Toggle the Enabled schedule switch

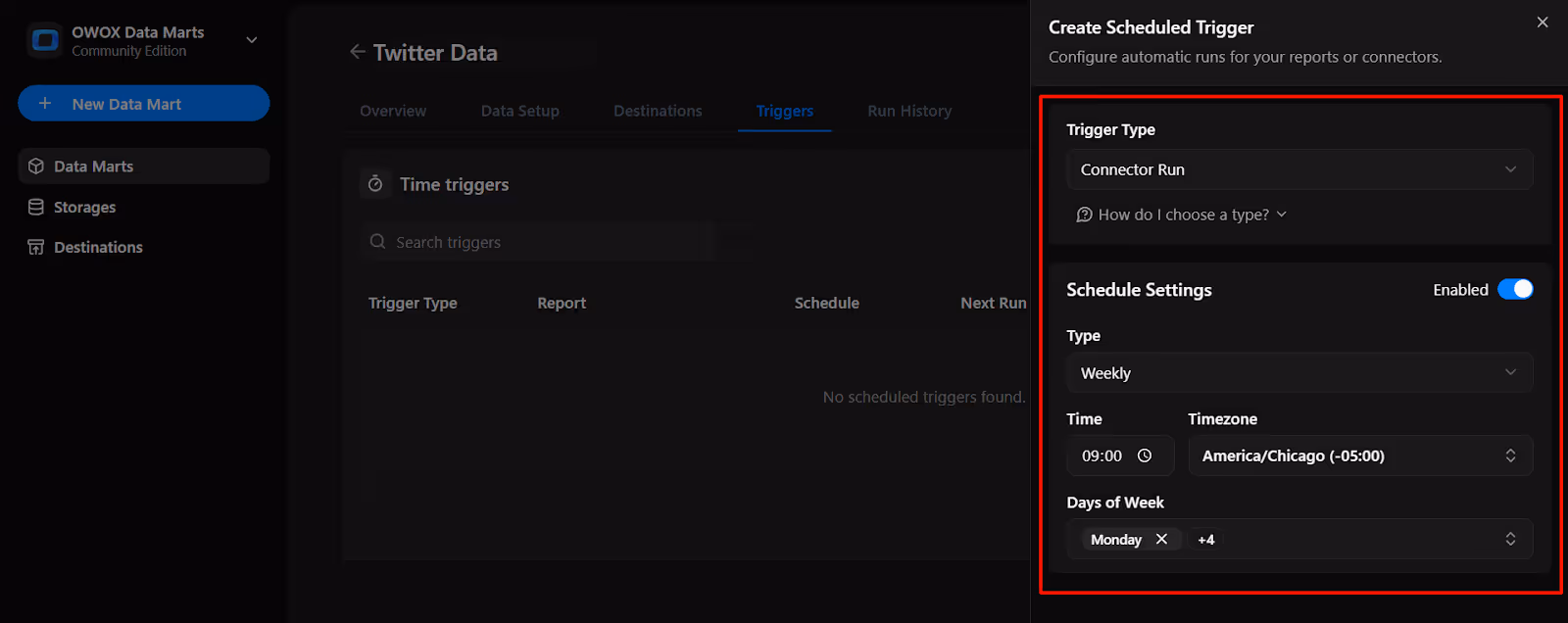(1515, 290)
